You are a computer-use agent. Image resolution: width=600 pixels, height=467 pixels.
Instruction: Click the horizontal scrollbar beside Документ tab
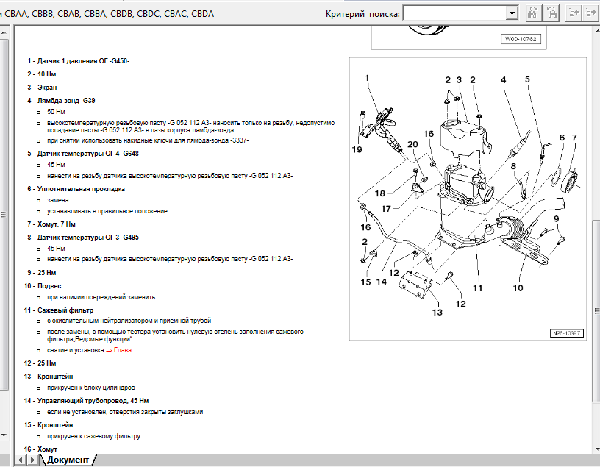[350, 459]
